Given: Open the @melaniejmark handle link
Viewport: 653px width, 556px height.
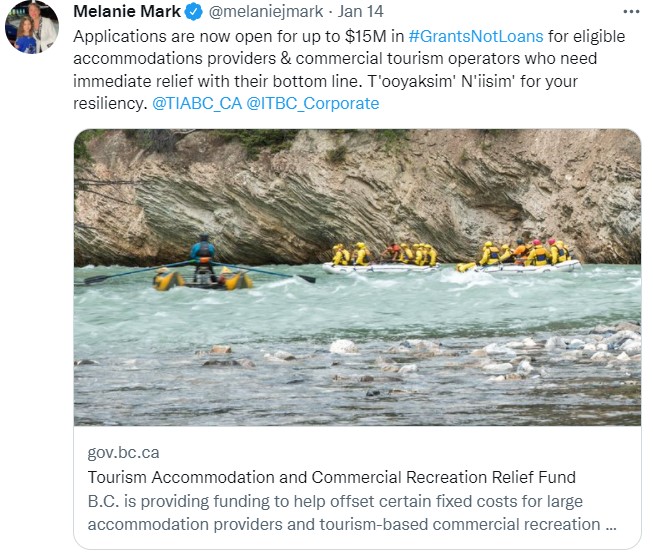Looking at the screenshot, I should click(x=253, y=13).
